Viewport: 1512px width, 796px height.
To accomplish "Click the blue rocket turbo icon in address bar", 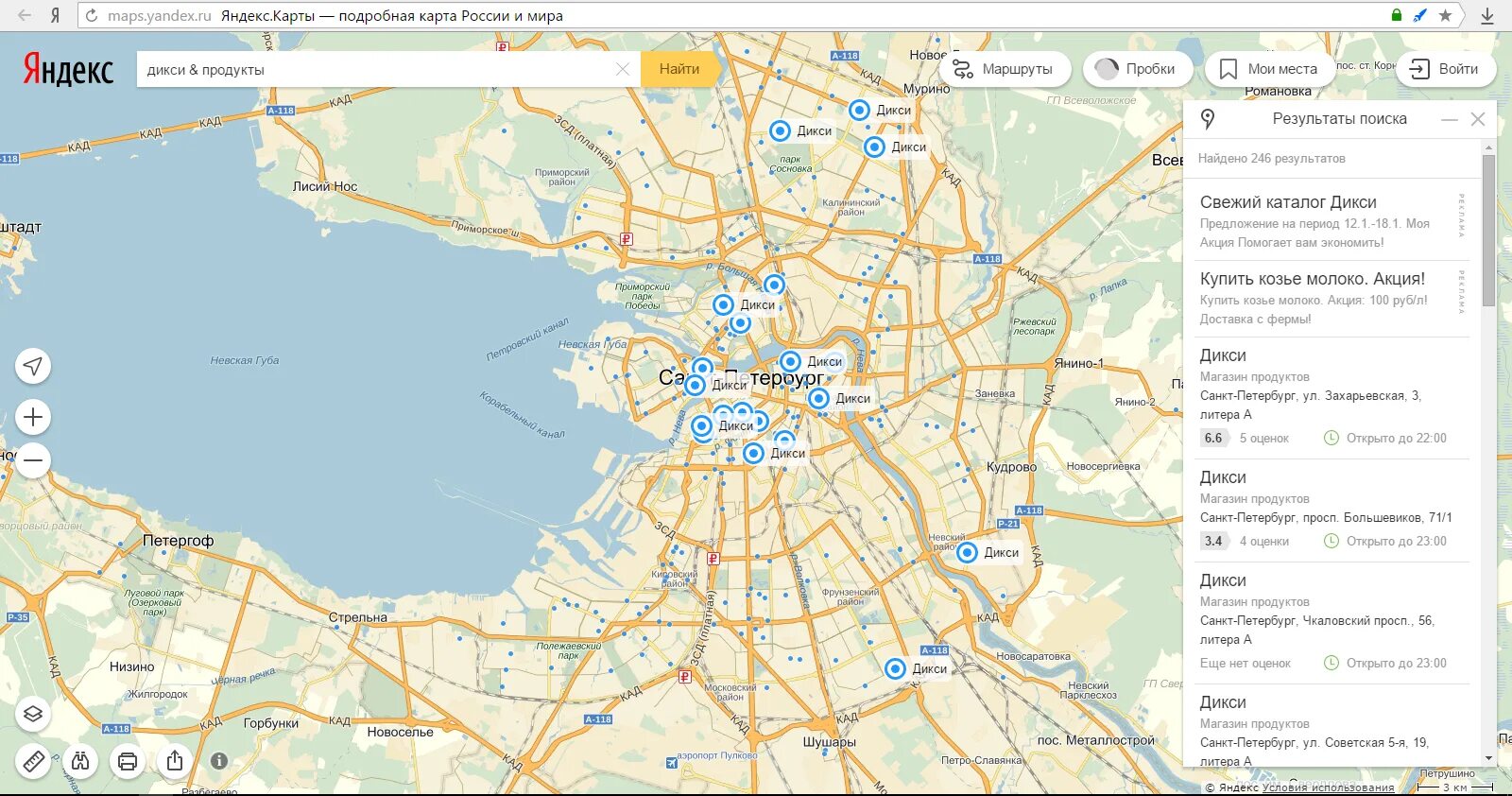I will (1420, 15).
